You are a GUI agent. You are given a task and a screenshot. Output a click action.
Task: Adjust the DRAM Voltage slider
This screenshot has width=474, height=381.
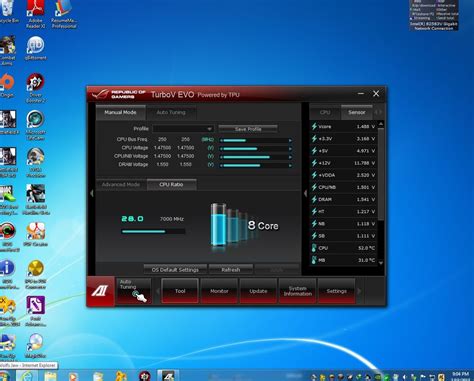[255, 165]
